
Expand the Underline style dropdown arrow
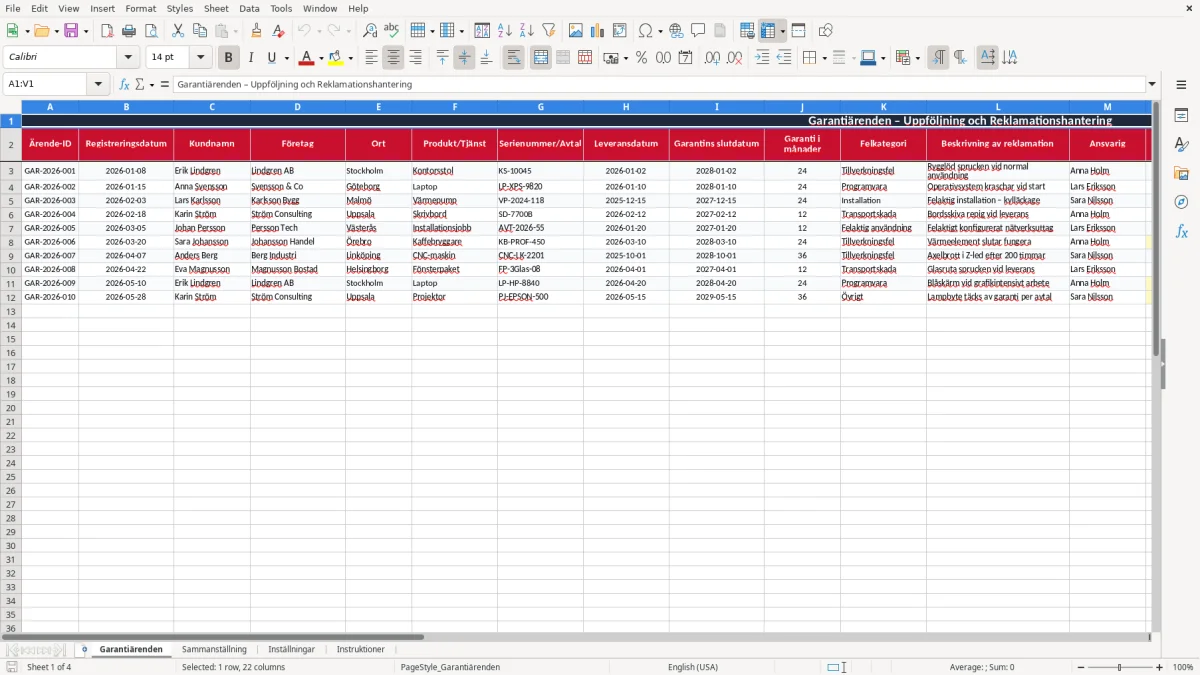coord(286,58)
